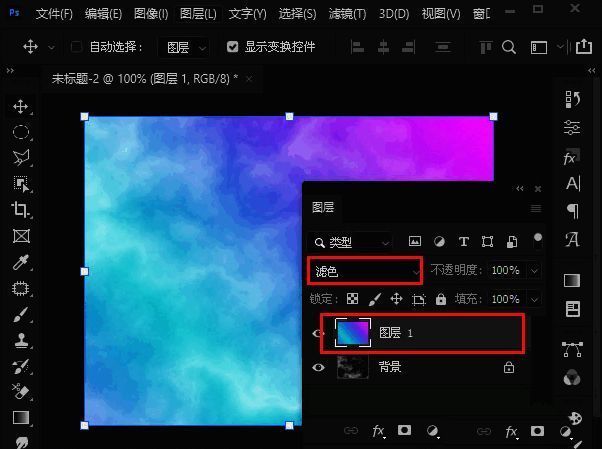
Task: Open the 编辑(E) menu
Action: click(x=103, y=14)
